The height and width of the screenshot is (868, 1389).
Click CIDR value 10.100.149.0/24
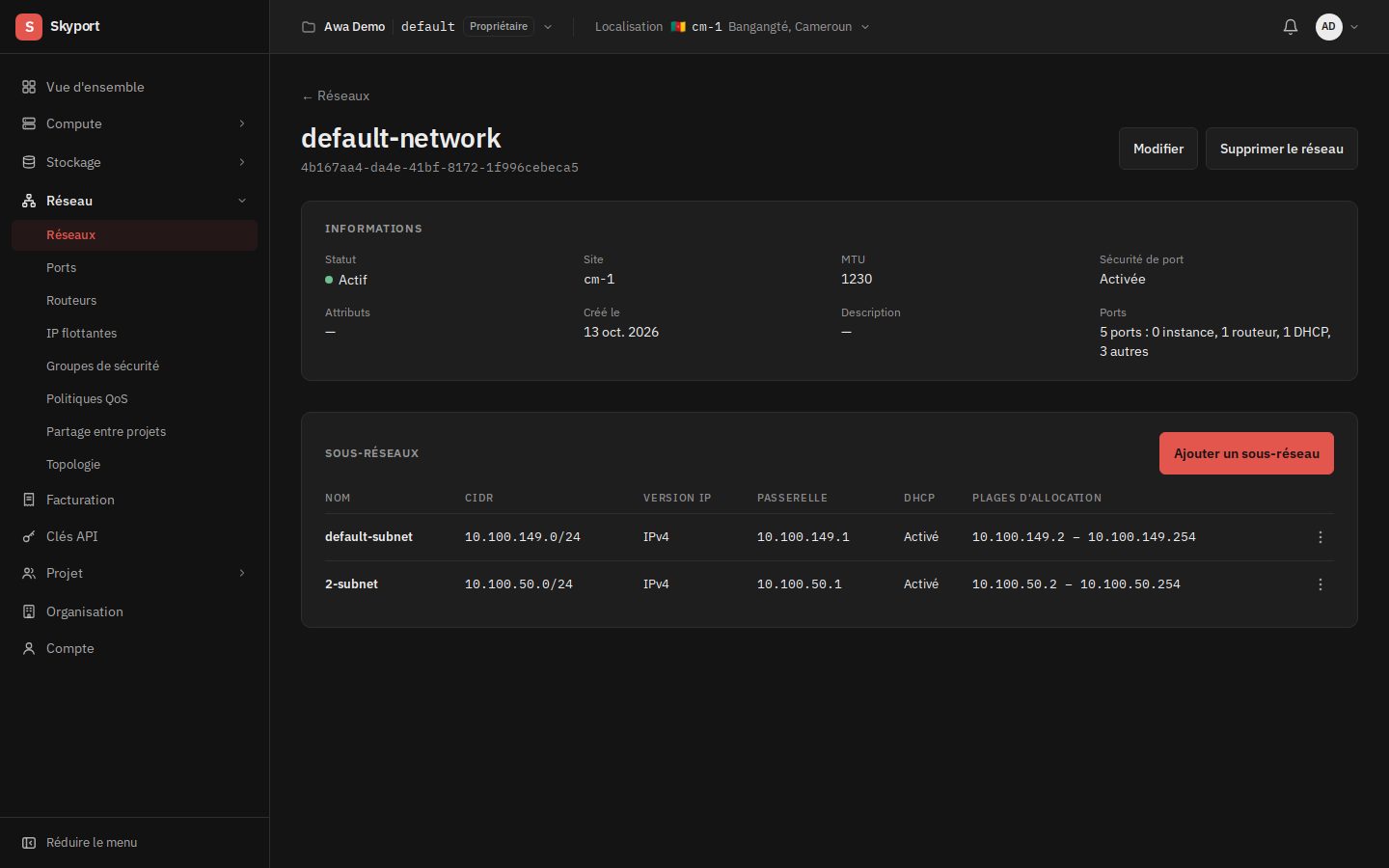[523, 537]
